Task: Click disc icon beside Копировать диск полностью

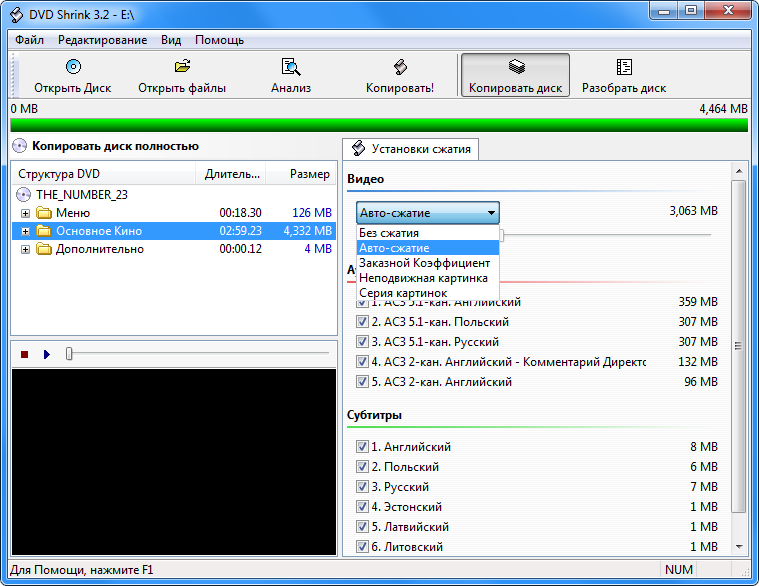Action: click(x=19, y=146)
